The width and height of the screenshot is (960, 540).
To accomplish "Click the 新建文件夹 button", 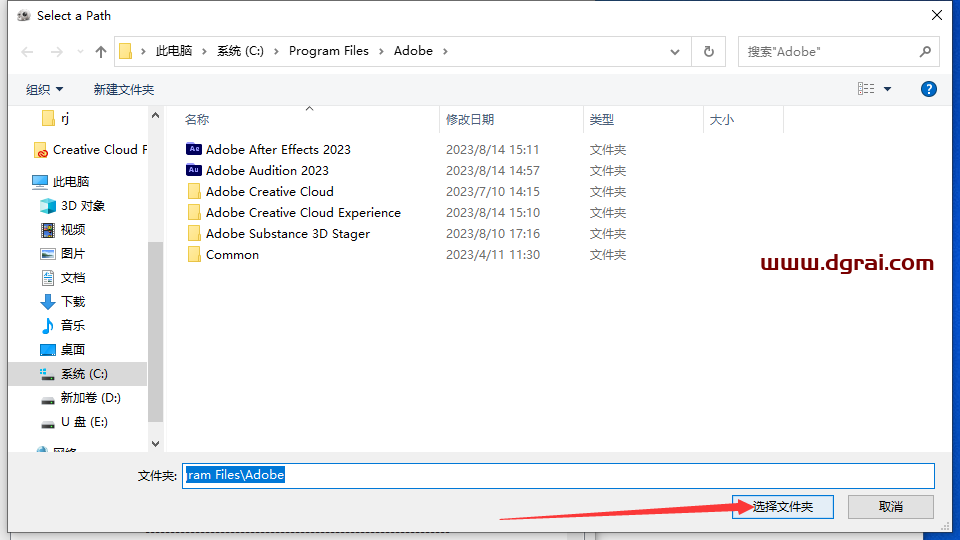I will pyautogui.click(x=124, y=89).
